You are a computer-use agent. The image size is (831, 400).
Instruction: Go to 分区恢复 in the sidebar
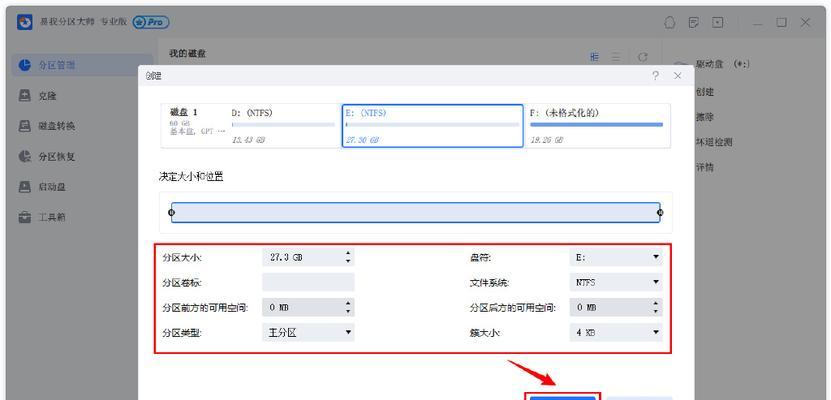(47, 156)
